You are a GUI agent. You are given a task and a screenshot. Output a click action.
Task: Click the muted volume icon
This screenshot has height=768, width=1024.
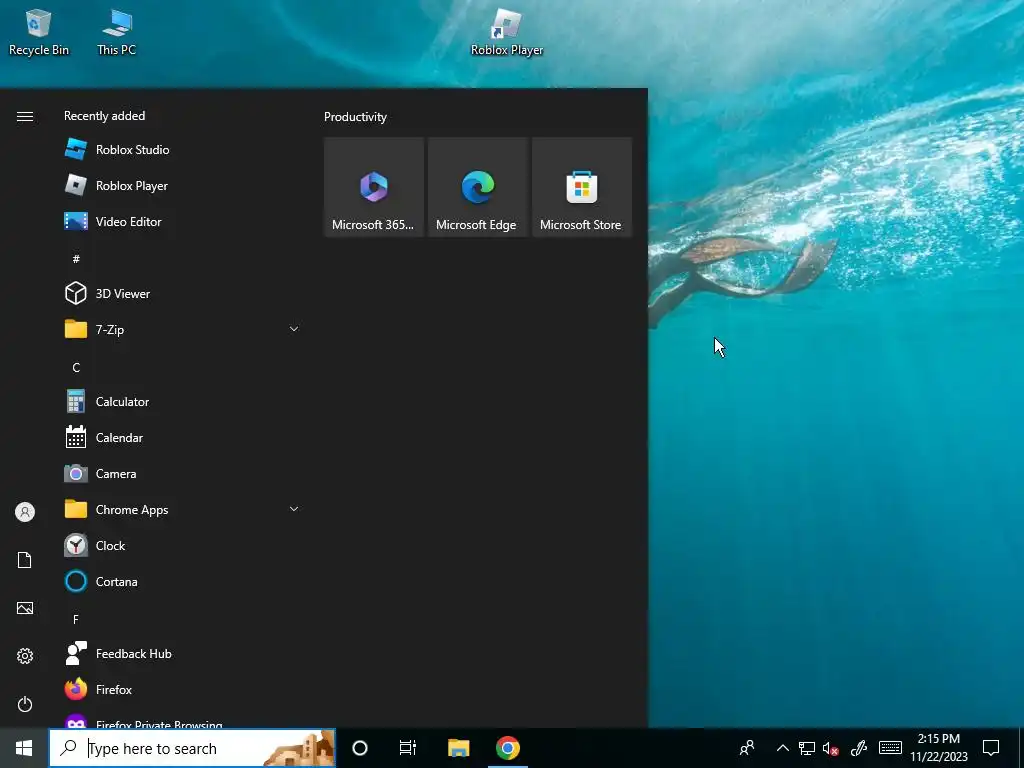tap(831, 748)
